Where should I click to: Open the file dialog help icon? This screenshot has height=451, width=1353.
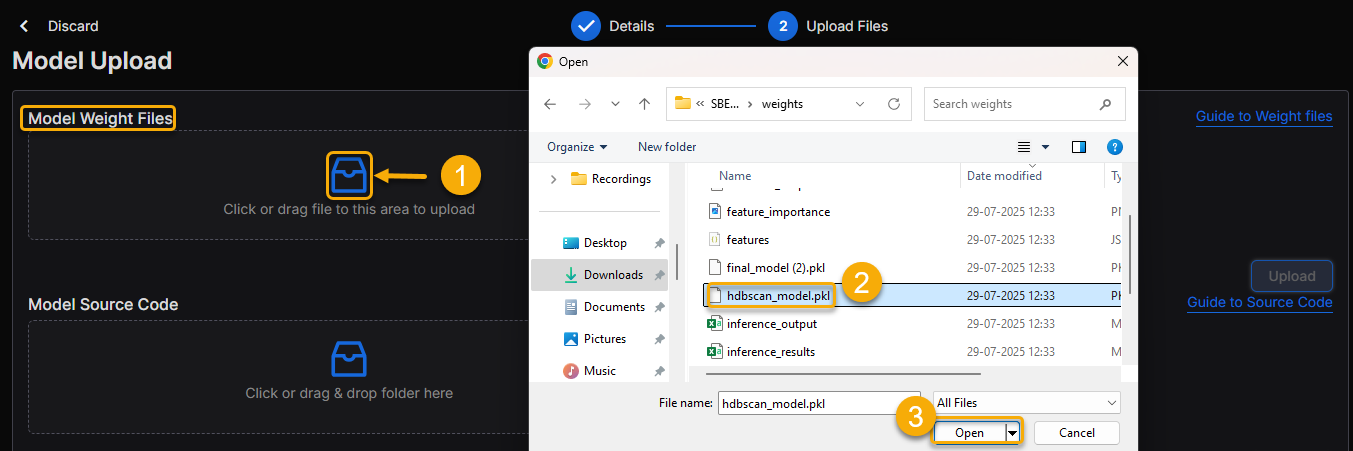click(x=1115, y=147)
